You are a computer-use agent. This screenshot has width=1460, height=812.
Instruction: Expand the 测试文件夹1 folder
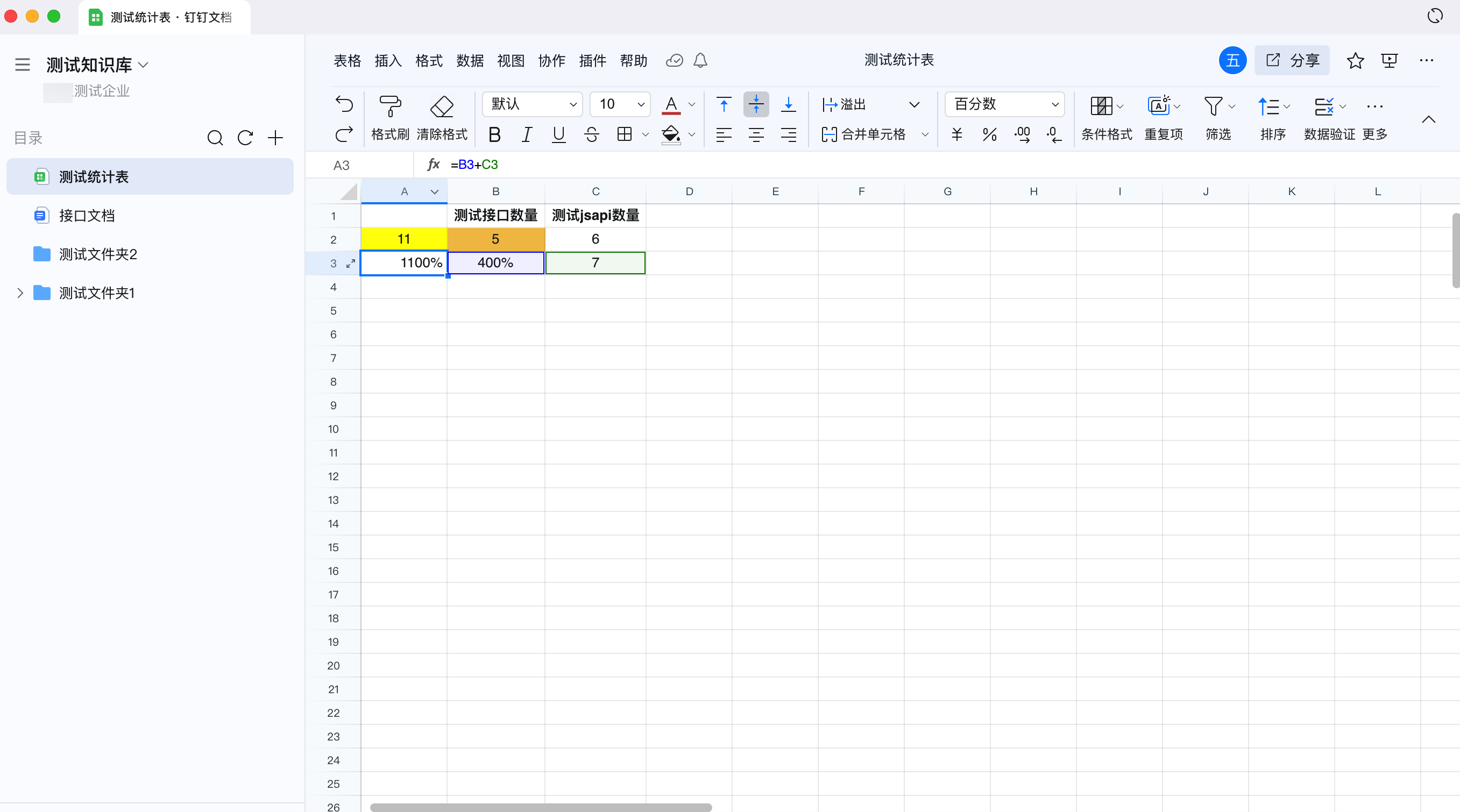[x=20, y=293]
